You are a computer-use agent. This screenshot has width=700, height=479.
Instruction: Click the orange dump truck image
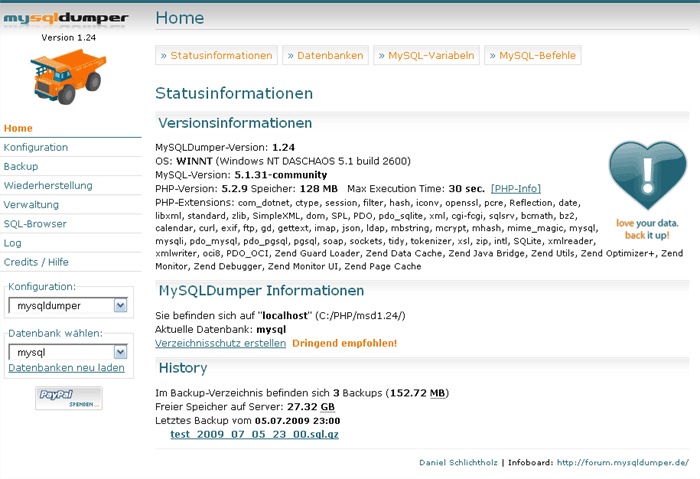coord(68,77)
